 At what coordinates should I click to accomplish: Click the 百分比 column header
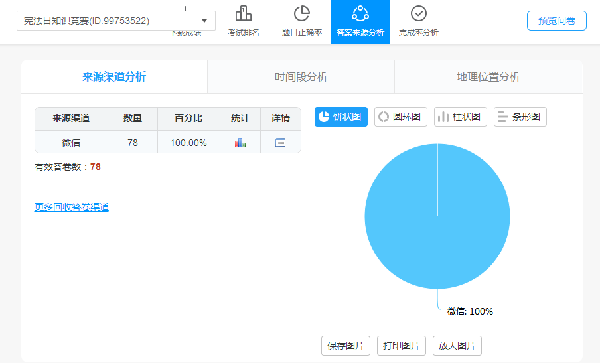click(189, 118)
